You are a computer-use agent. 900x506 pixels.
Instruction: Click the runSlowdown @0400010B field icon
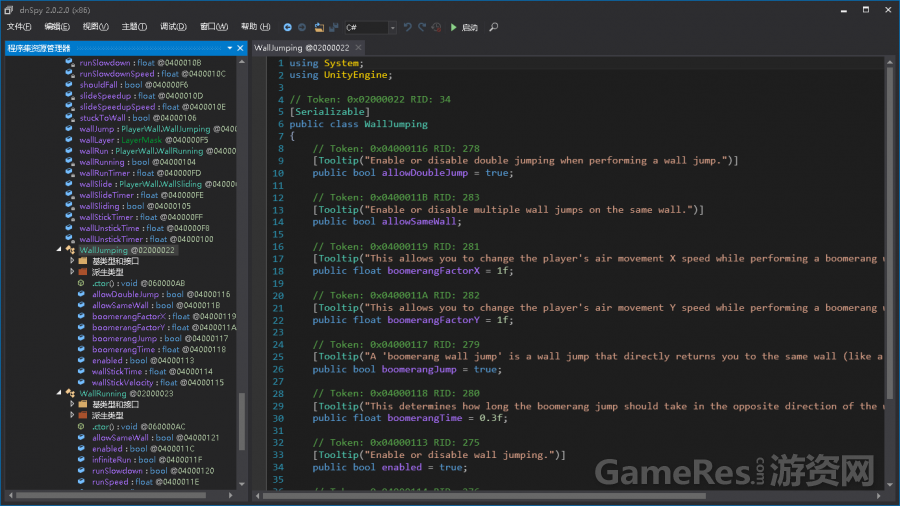click(x=69, y=63)
